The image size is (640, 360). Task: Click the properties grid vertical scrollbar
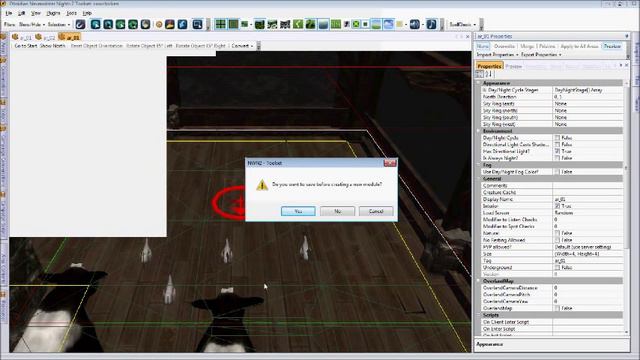tap(627, 207)
